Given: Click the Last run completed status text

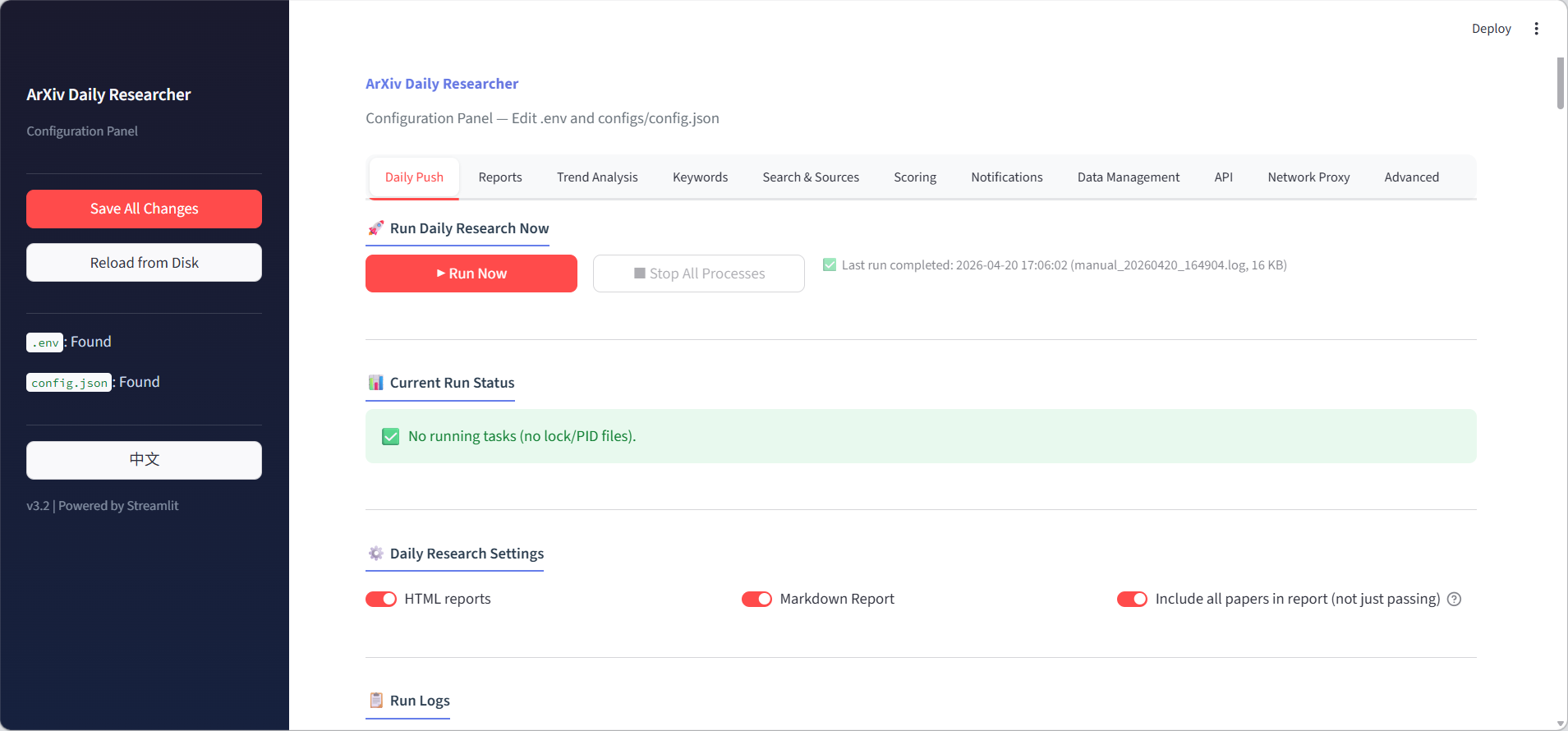Looking at the screenshot, I should click(x=1064, y=265).
